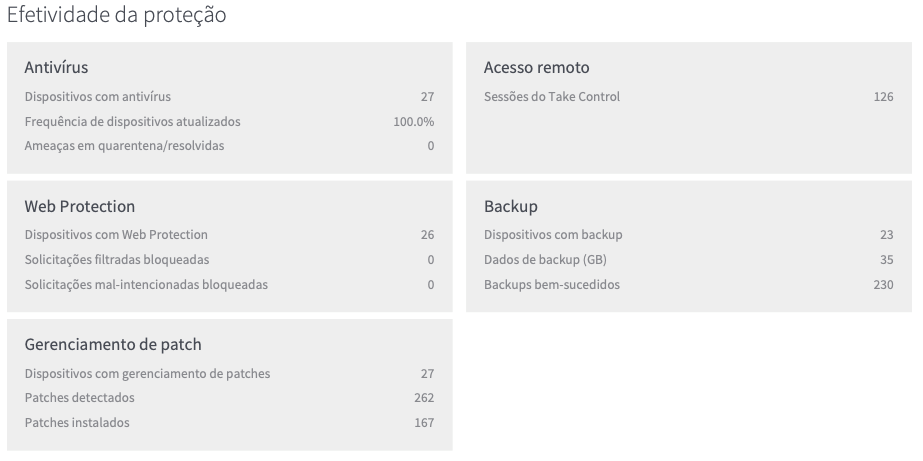Select the Backup card title
The height and width of the screenshot is (461, 923).
511,206
